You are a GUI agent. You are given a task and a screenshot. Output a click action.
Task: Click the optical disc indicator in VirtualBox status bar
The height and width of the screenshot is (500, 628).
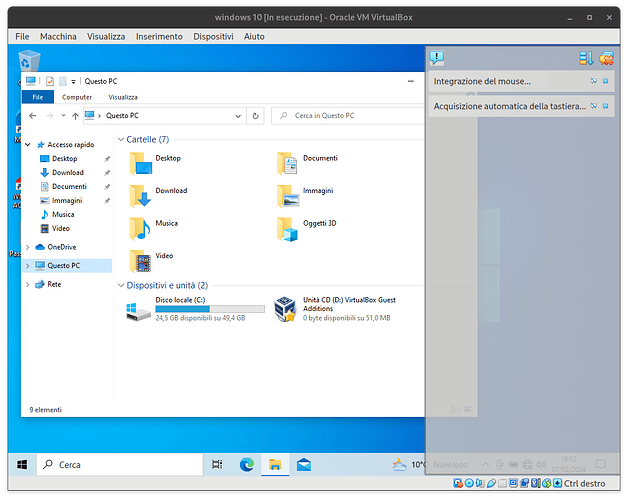coord(469,483)
